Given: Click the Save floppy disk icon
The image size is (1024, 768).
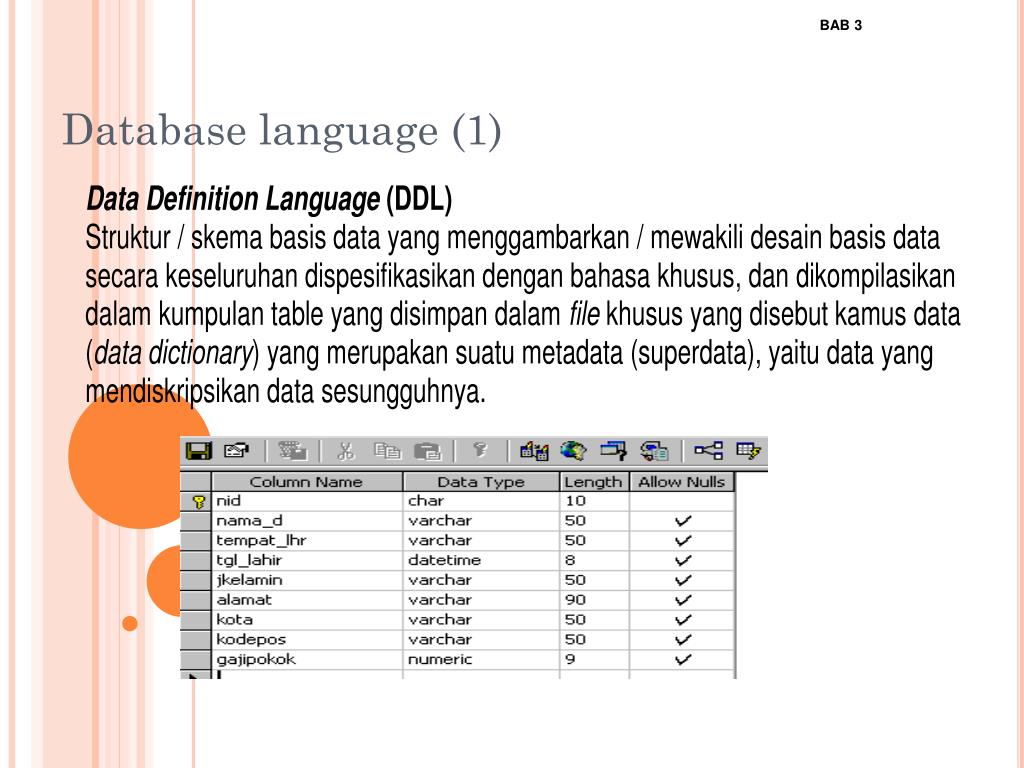Looking at the screenshot, I should click(x=199, y=451).
